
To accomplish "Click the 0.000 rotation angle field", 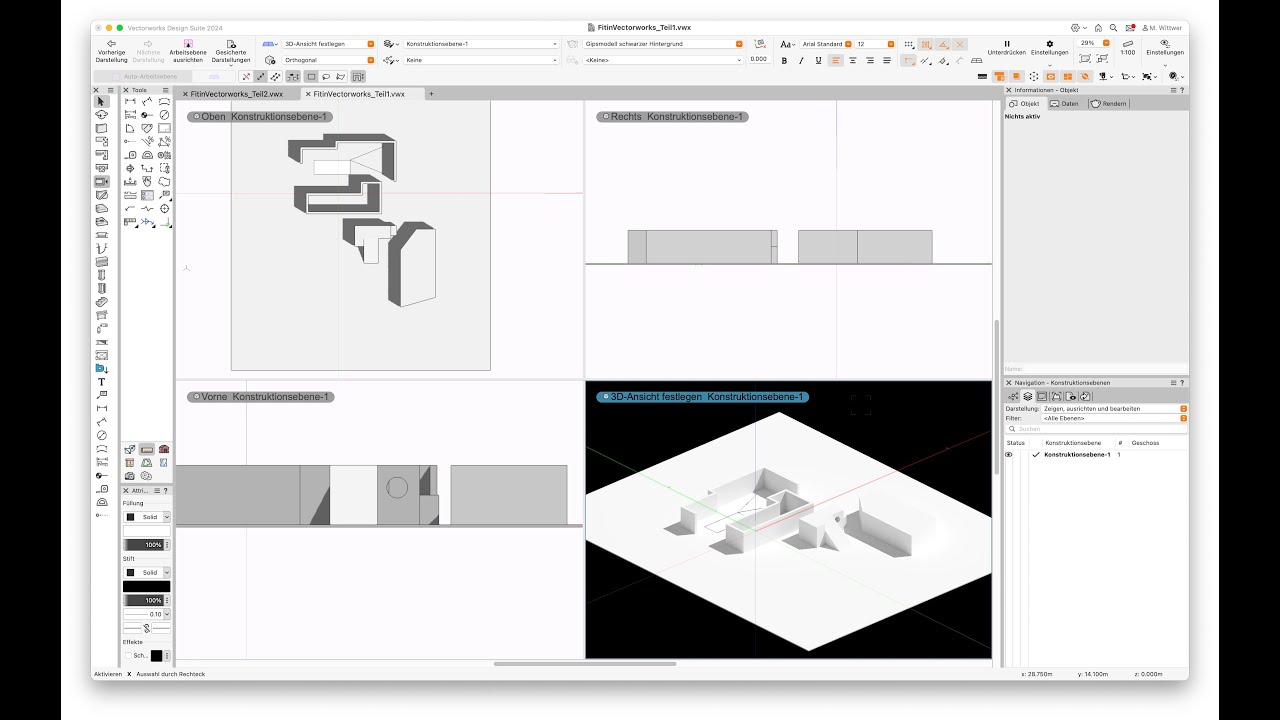I will 759,60.
